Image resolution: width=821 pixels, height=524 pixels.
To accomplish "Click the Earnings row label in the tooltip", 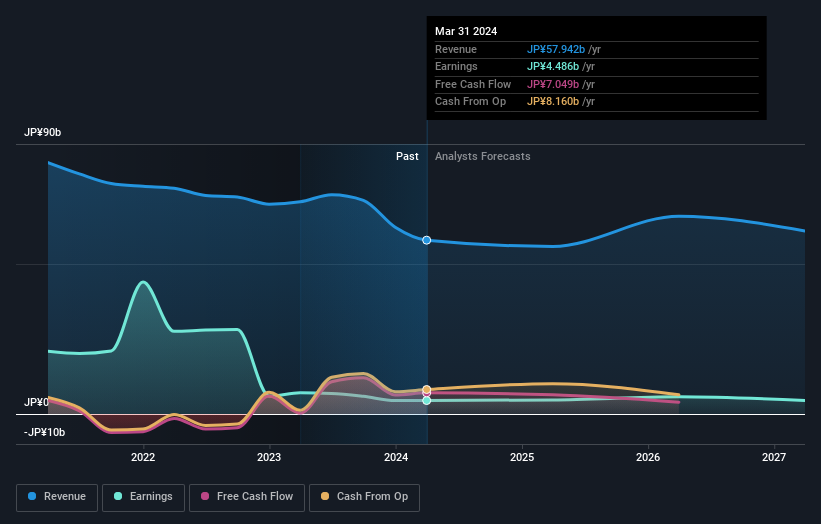I will pos(456,66).
